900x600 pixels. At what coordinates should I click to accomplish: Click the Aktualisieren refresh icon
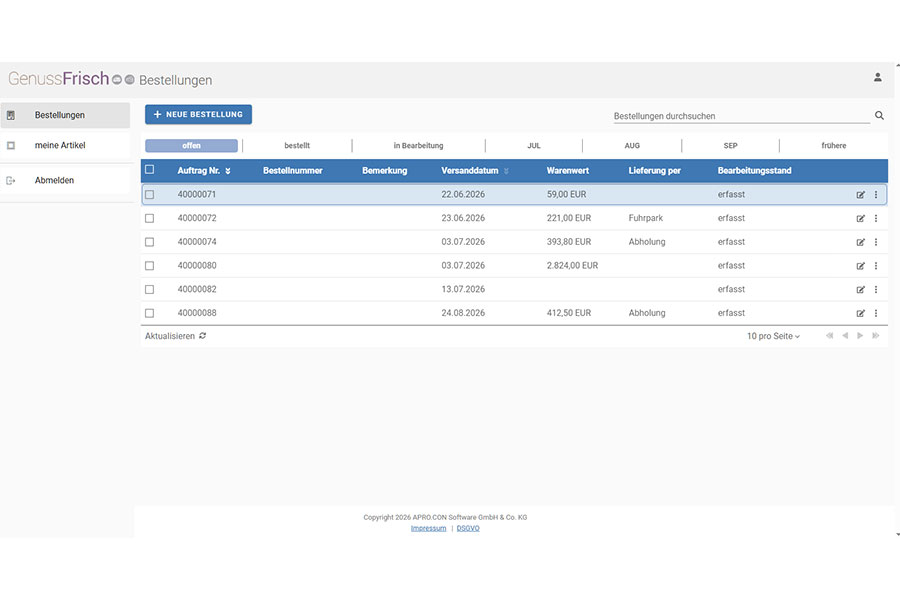click(203, 336)
